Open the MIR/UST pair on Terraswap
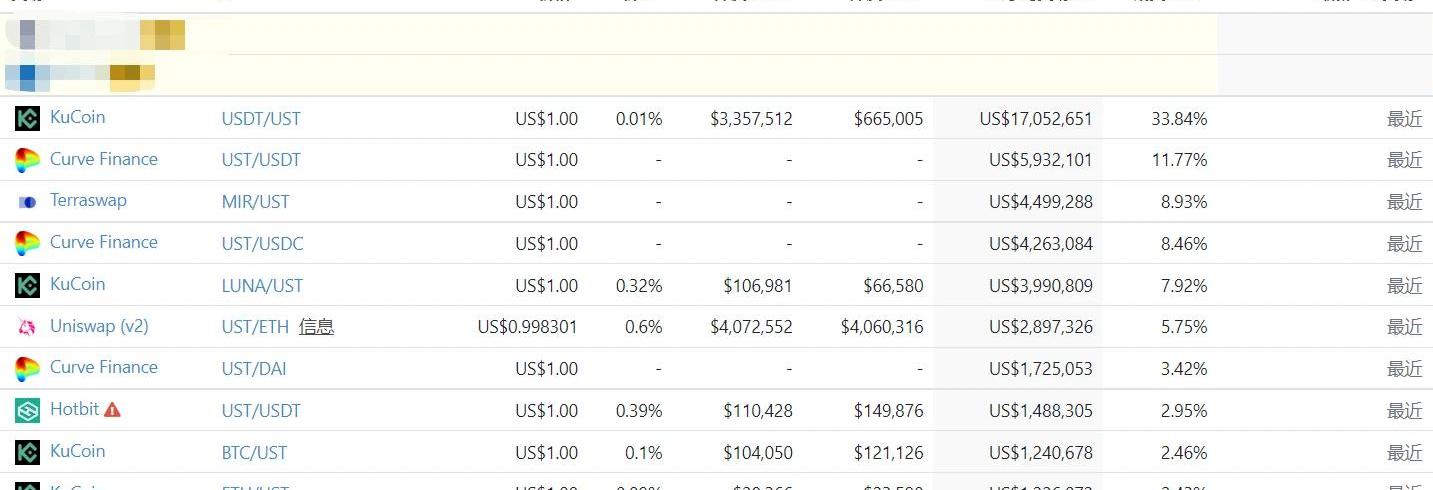 point(255,202)
